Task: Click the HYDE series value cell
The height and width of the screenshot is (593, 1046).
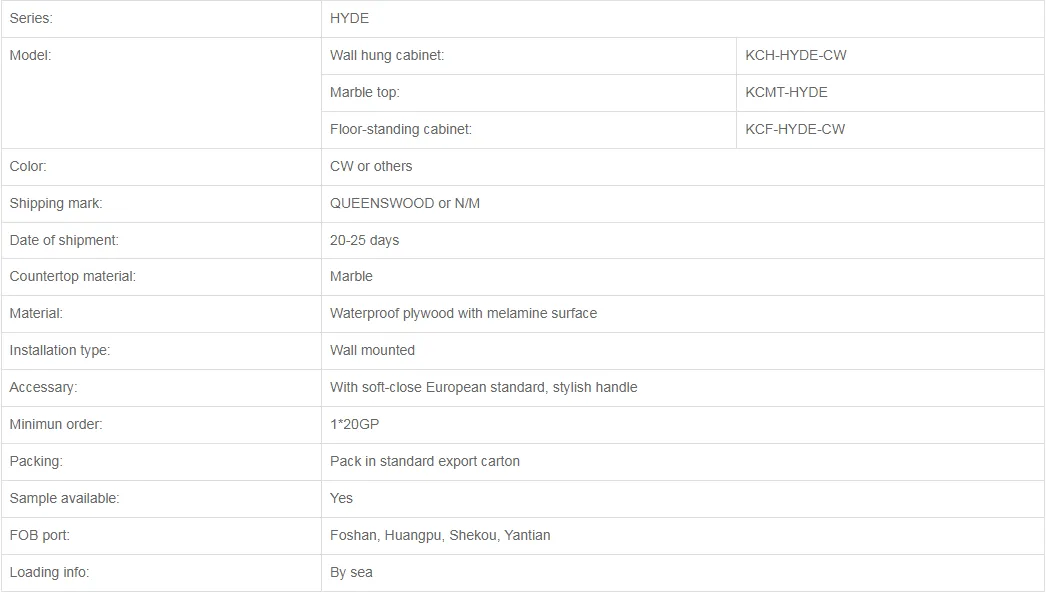Action: point(682,19)
